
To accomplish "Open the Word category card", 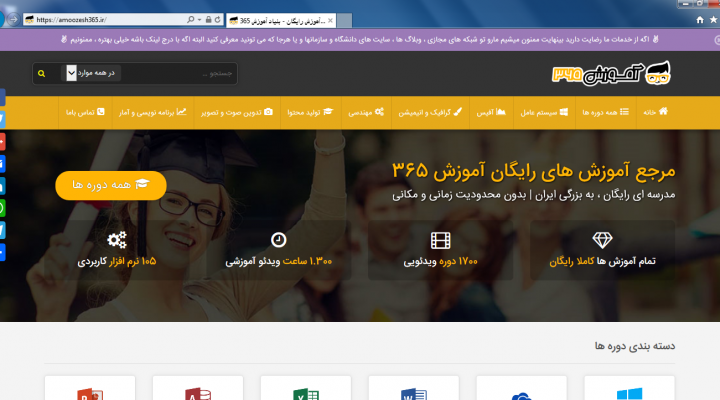I will coord(414,388).
